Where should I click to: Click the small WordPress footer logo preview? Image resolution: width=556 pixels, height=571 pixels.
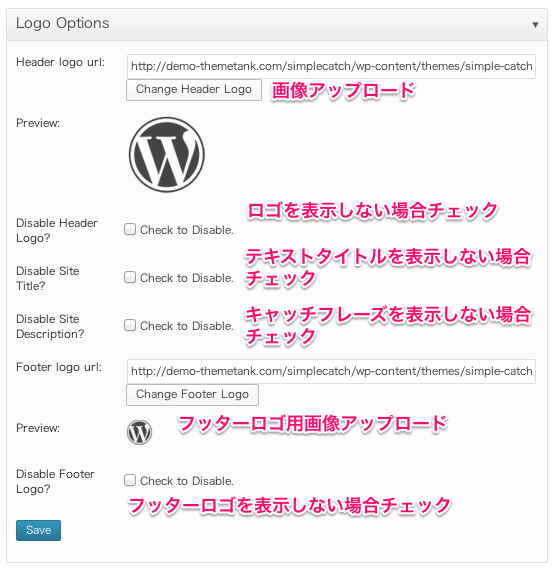(x=139, y=432)
